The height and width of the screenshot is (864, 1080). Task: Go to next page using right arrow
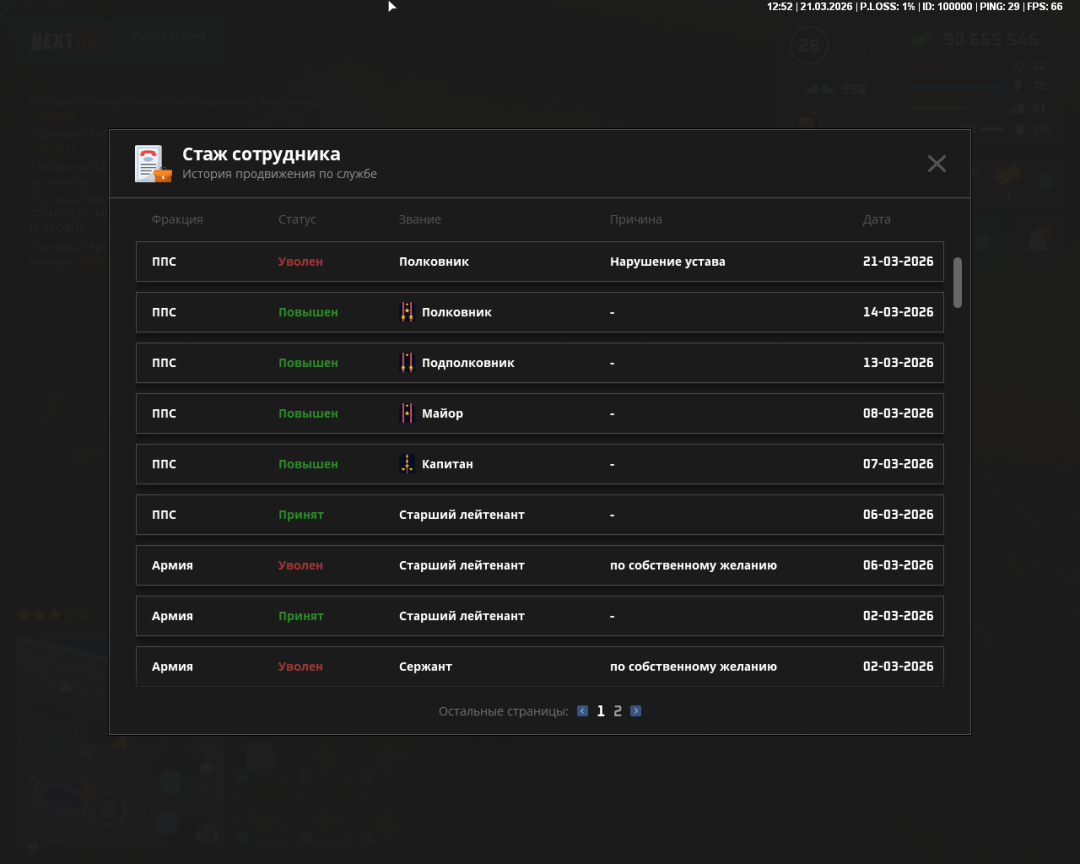636,711
